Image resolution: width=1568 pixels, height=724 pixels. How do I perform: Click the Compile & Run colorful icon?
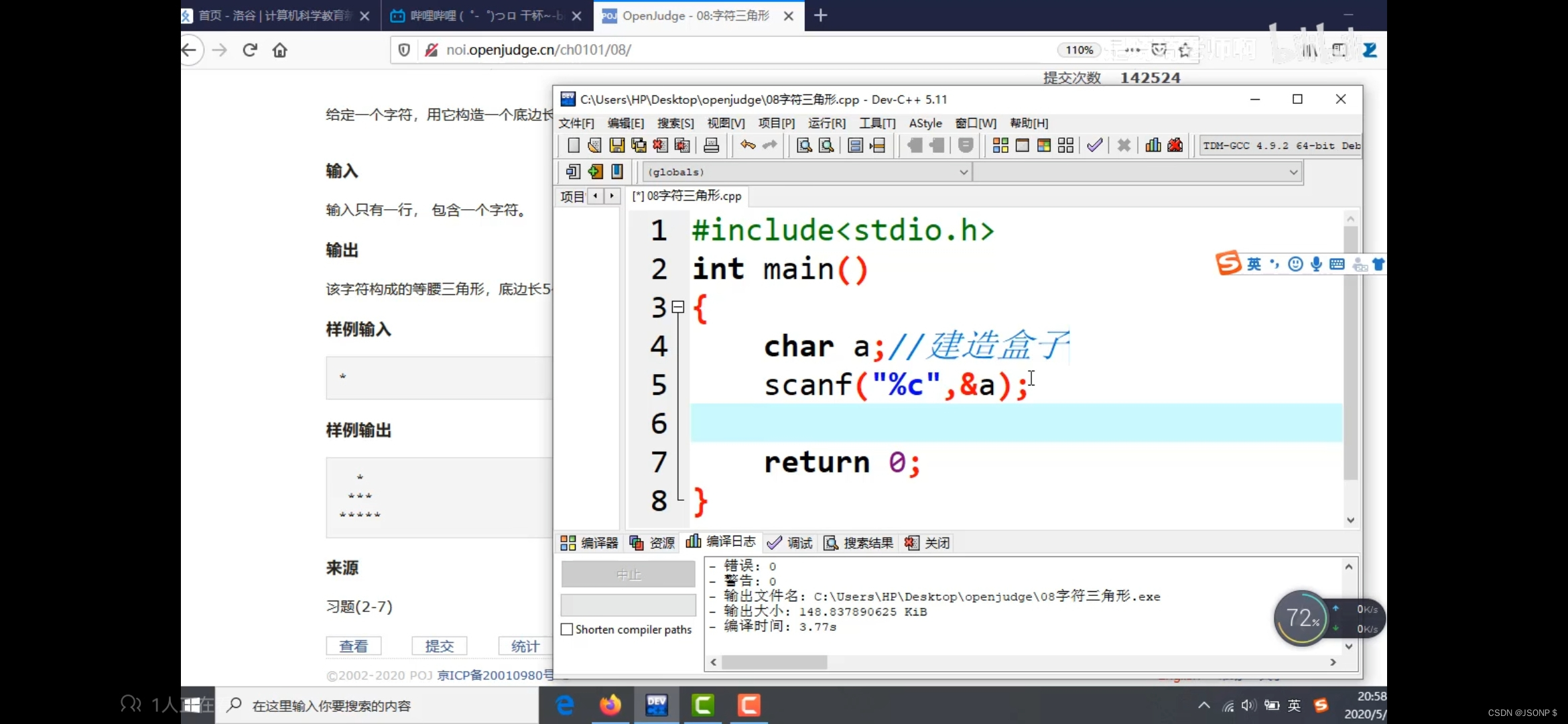(x=1043, y=145)
